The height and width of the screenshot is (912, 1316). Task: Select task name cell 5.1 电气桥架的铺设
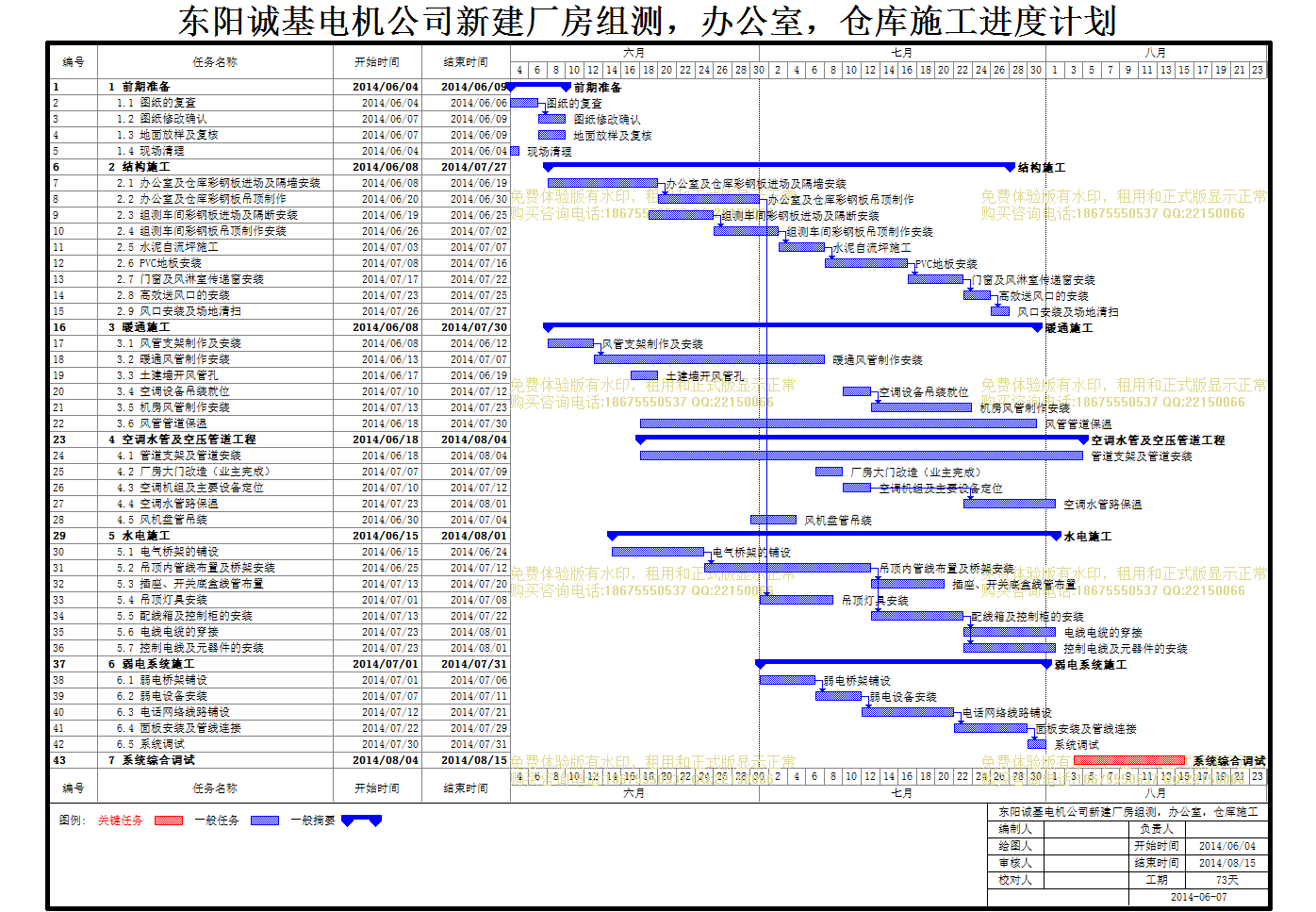click(x=215, y=552)
